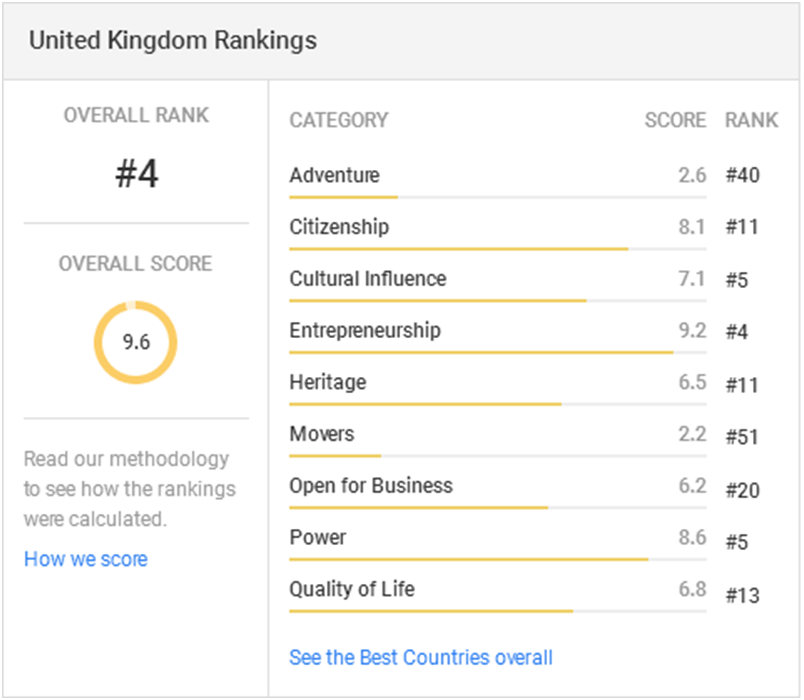Image resolution: width=804 pixels, height=700 pixels.
Task: Click the CATEGORY column header
Action: [x=339, y=120]
